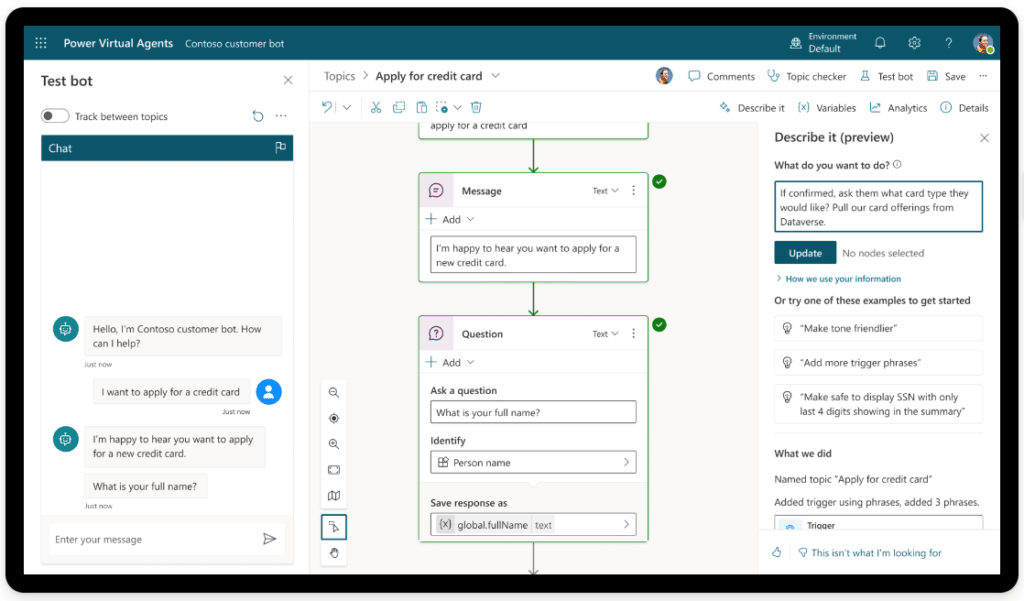This screenshot has height=601, width=1024.
Task: Open the undo history dropdown arrow
Action: (x=347, y=108)
